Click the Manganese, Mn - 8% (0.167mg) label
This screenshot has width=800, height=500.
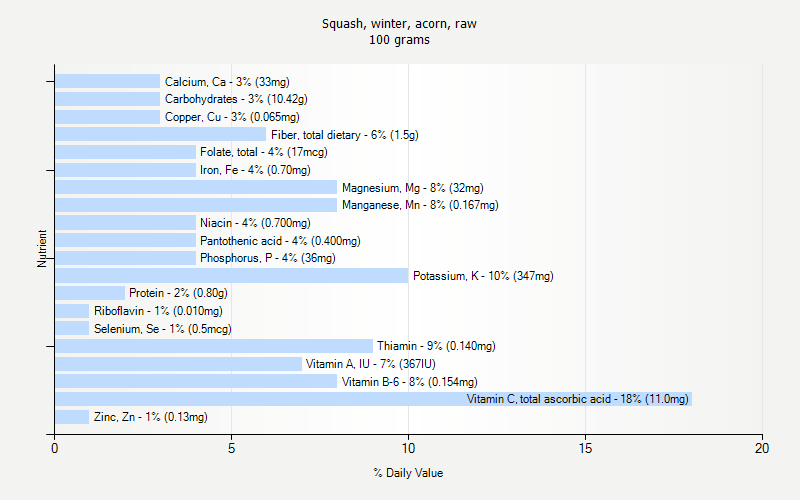(x=420, y=205)
